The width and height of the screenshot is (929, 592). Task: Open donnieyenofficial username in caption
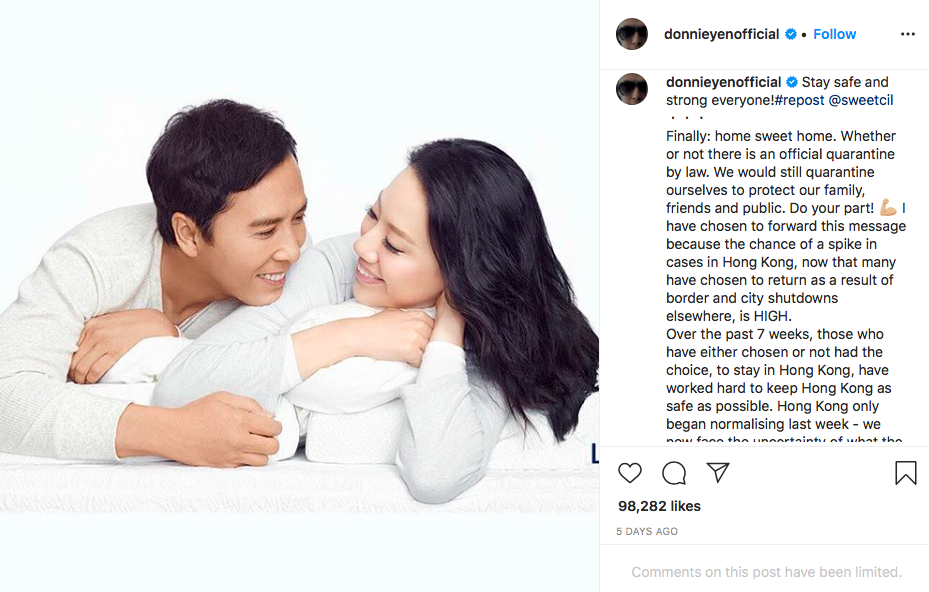coord(723,82)
